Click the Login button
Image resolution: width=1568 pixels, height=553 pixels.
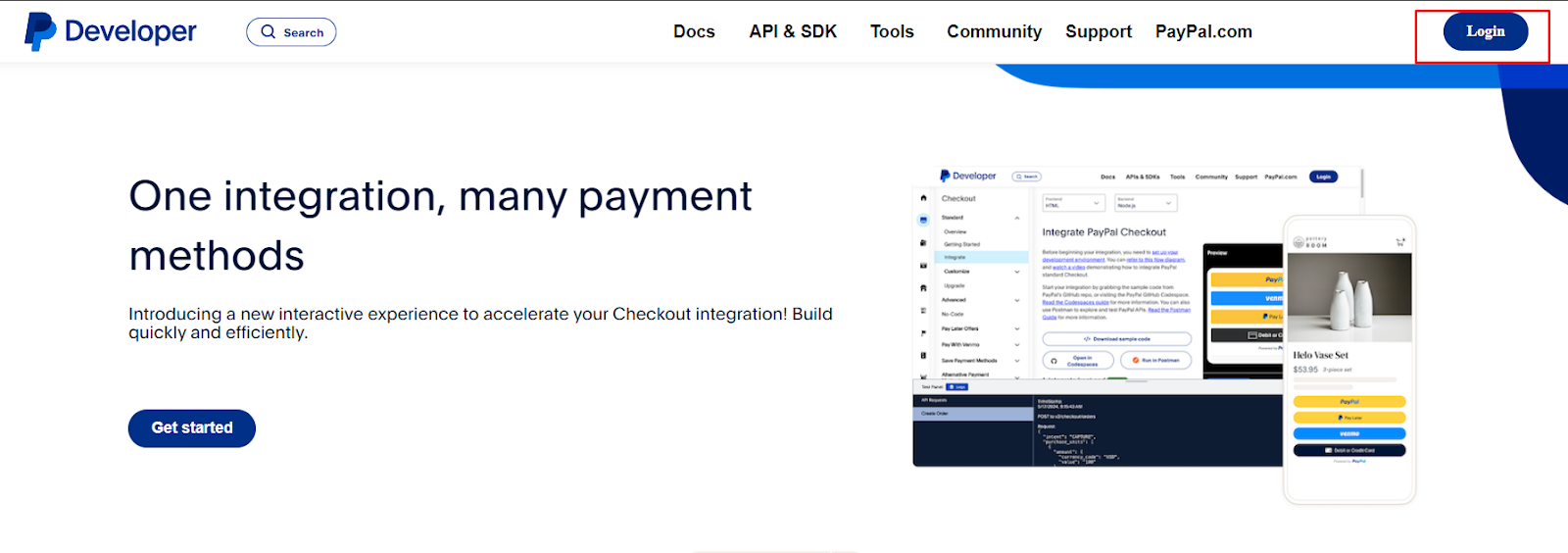click(x=1486, y=31)
